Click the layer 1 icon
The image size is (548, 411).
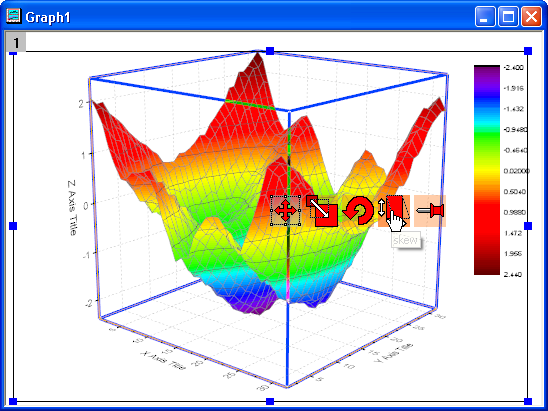[x=16, y=43]
